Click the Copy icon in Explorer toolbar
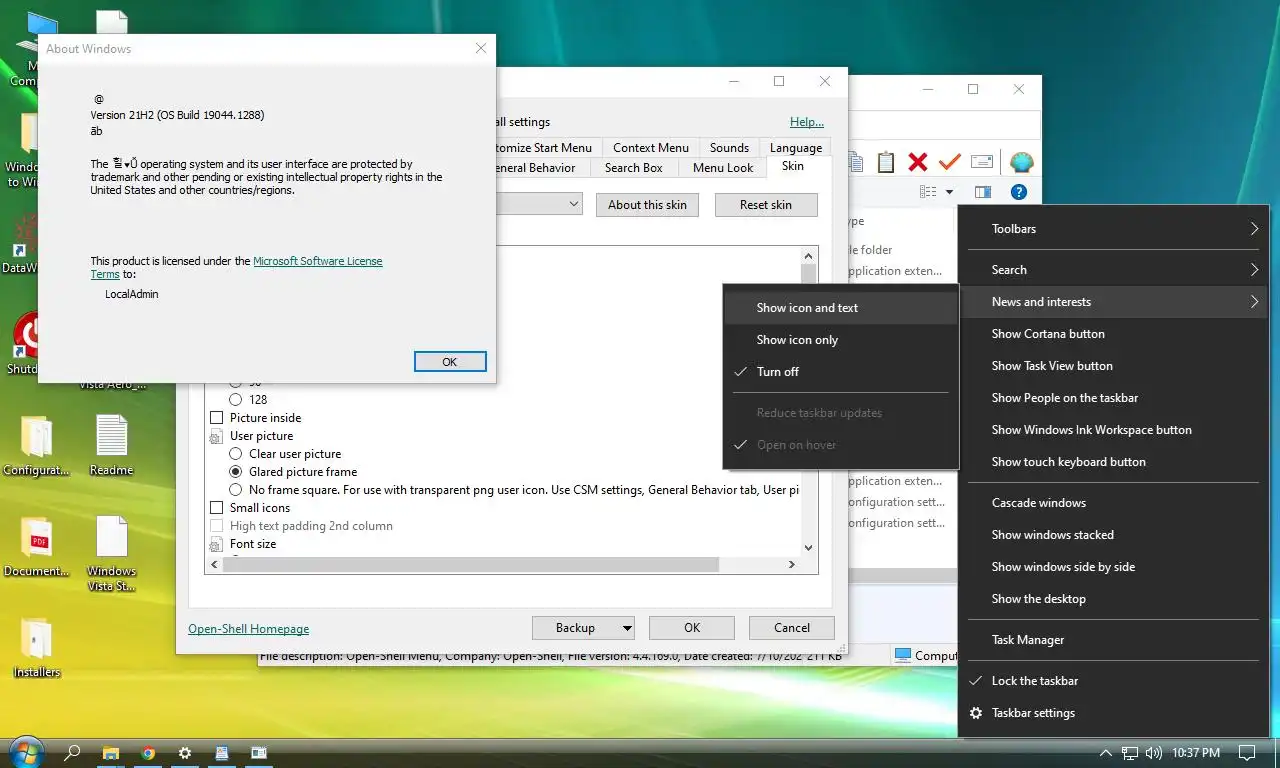1280x768 pixels. pos(855,162)
